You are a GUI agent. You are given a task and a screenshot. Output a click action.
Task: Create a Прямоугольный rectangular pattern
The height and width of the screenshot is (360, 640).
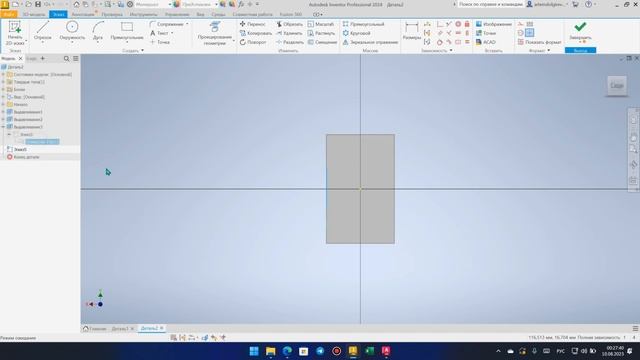pos(363,24)
